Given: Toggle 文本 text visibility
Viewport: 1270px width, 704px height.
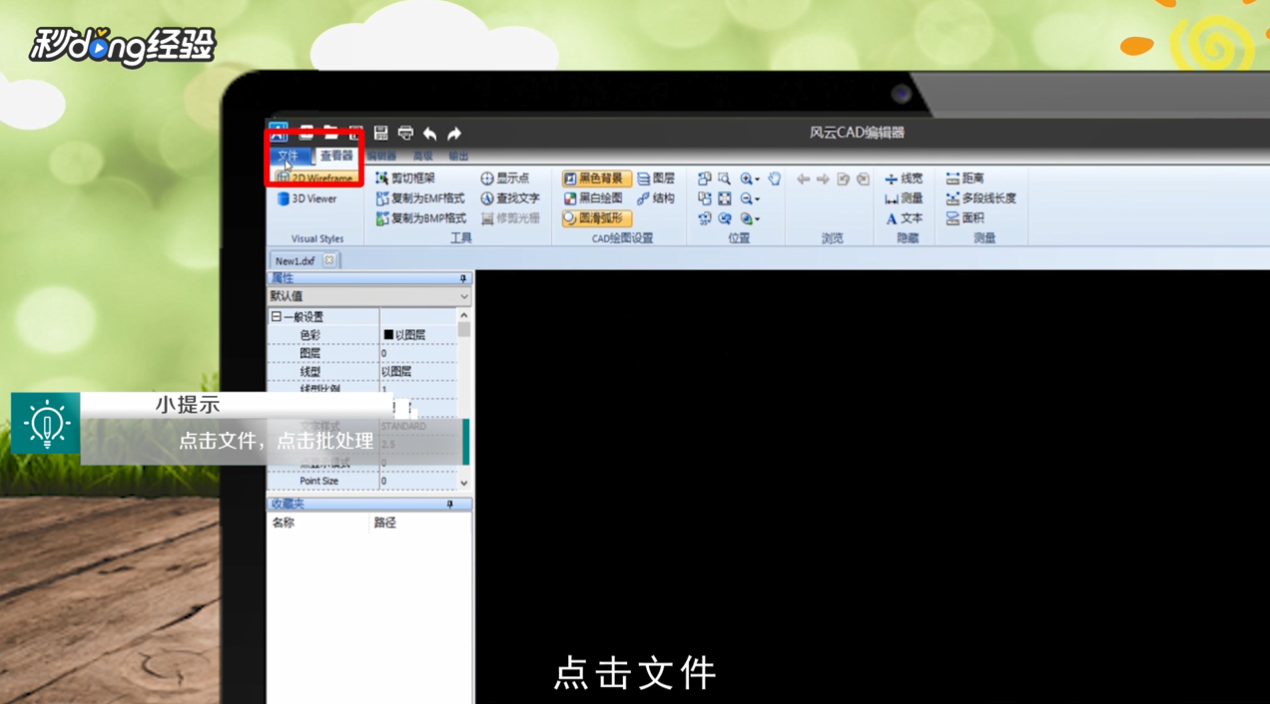Looking at the screenshot, I should coord(904,218).
